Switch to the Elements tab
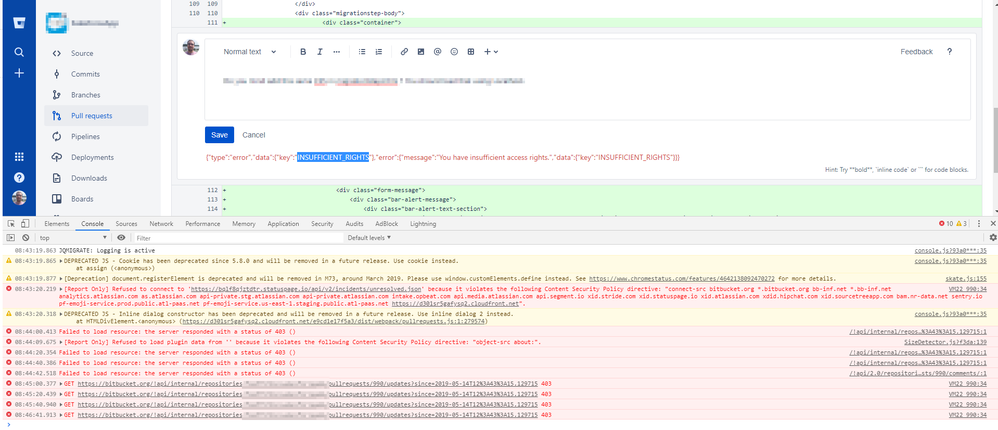The height and width of the screenshot is (430, 998). [57, 224]
